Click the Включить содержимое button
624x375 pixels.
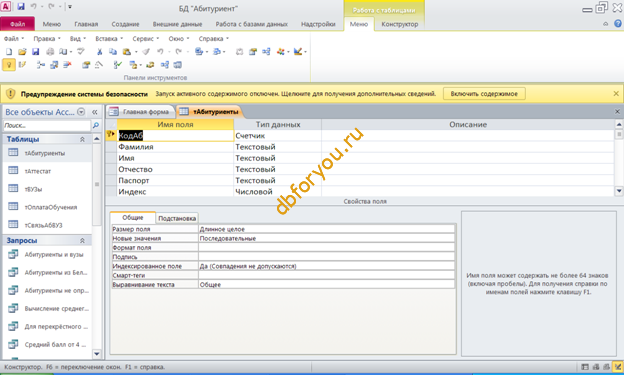484,94
